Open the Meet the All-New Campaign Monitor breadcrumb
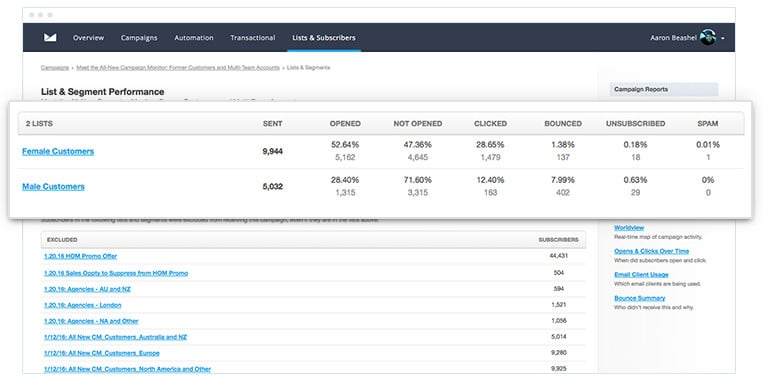This screenshot has width=763, height=380. (x=178, y=68)
